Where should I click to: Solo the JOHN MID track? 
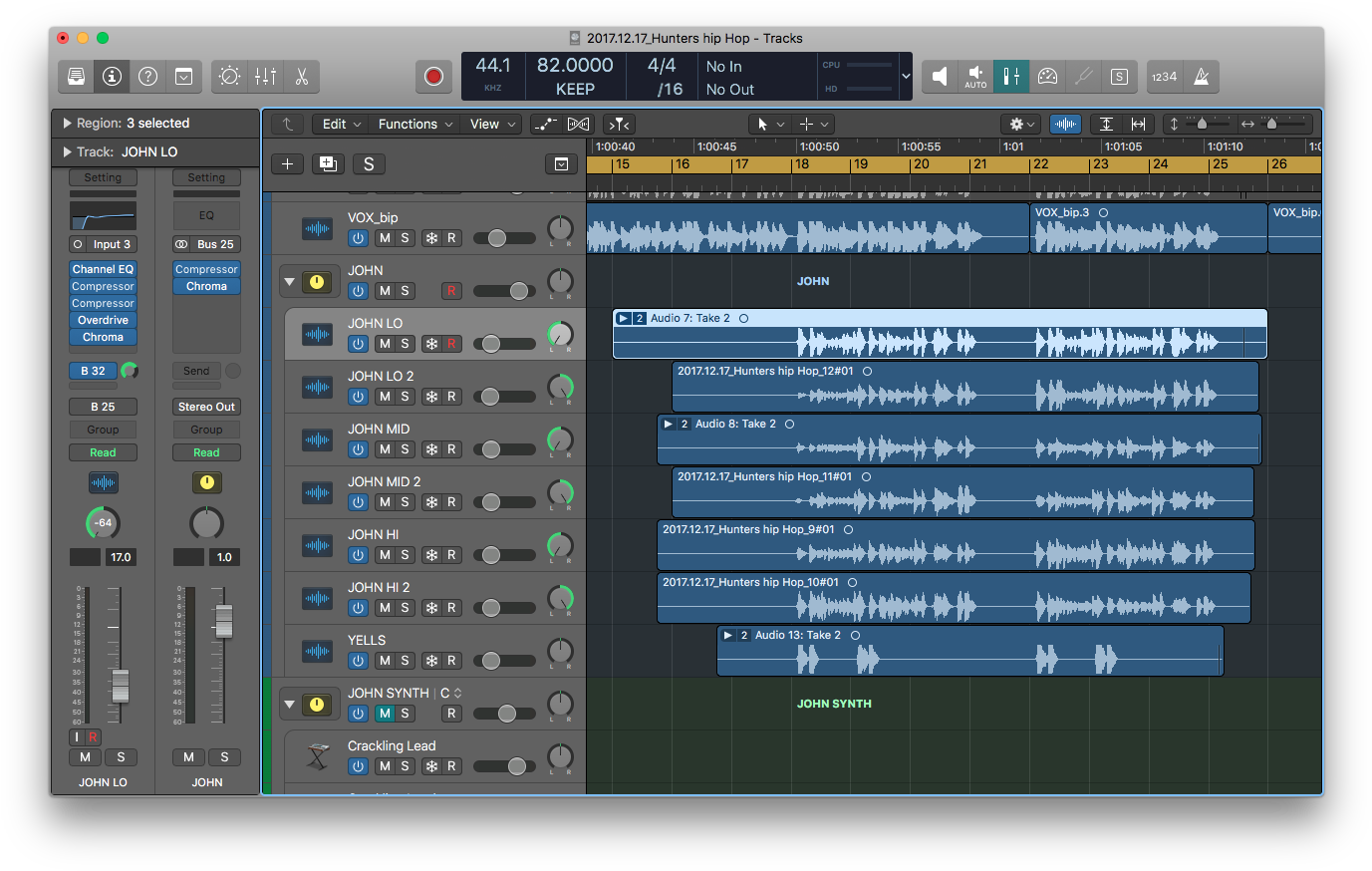pos(405,449)
